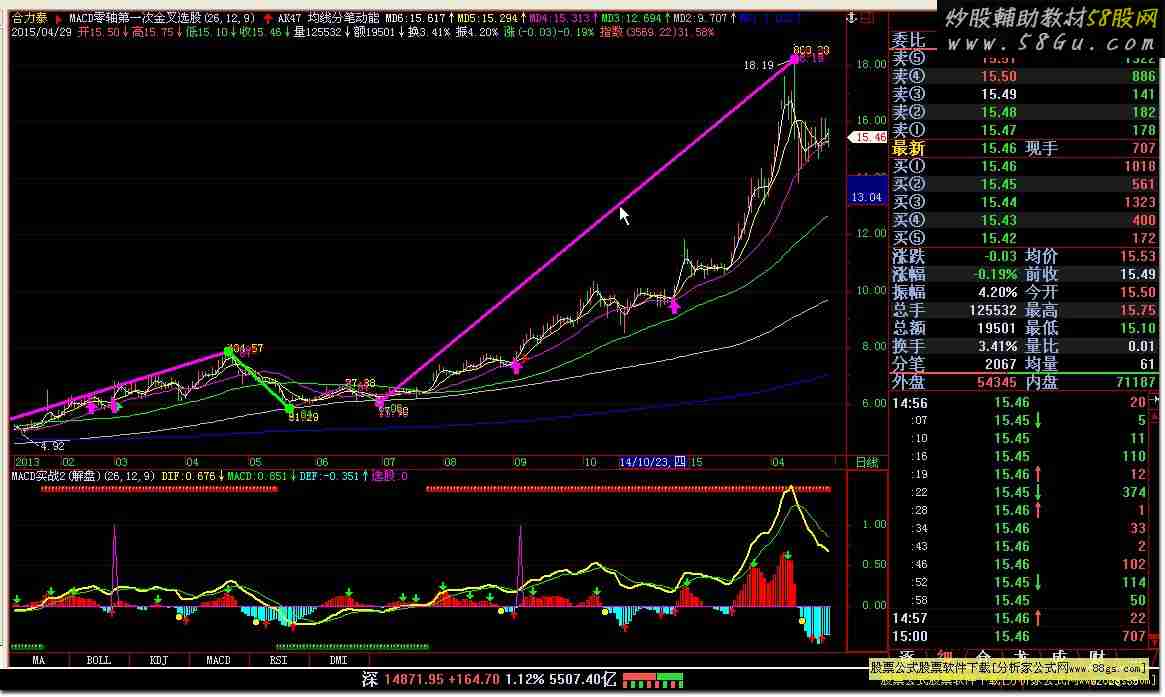
Task: Click the 买② row priced 15.45
Action: click(1024, 184)
